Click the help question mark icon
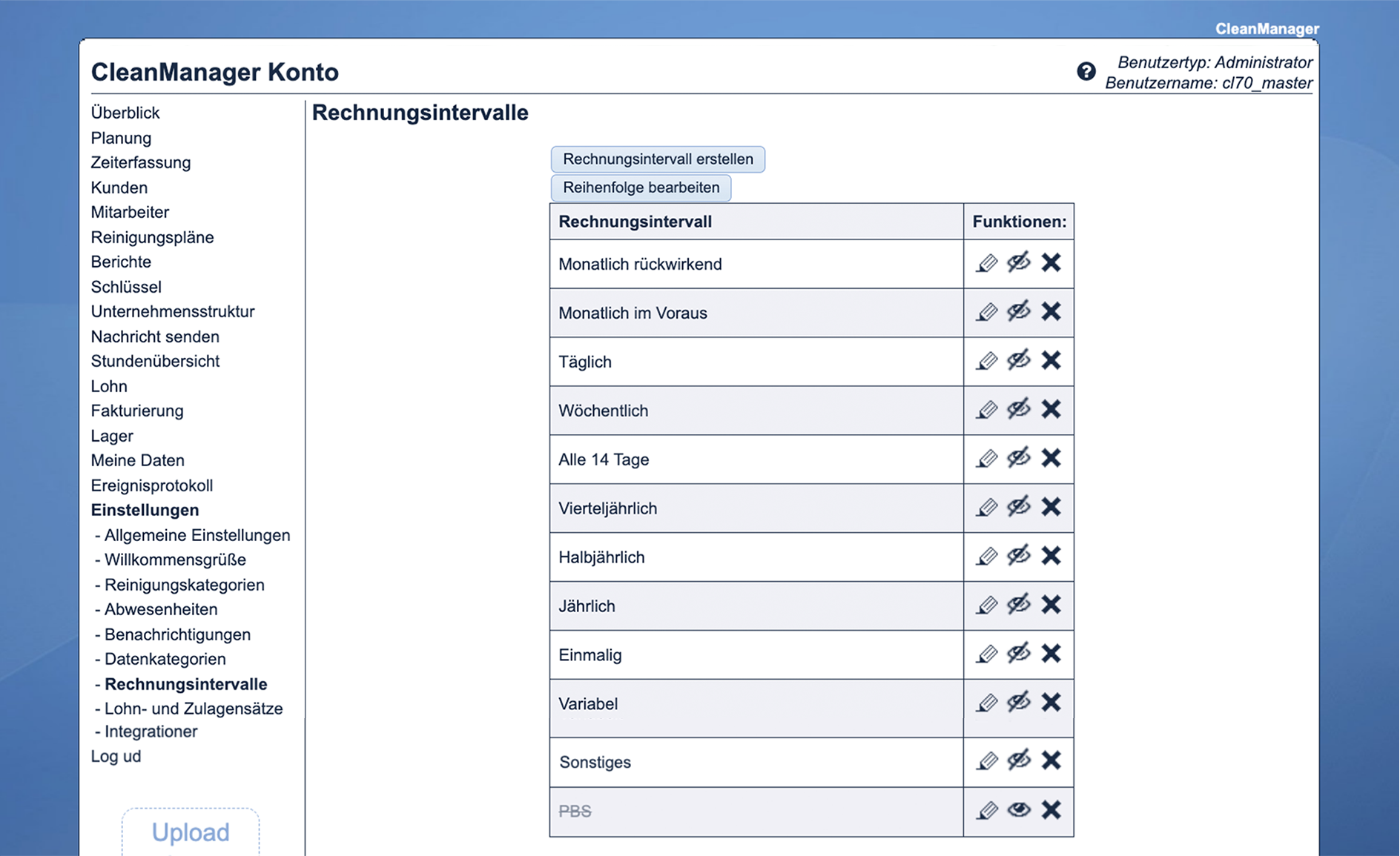1400x856 pixels. coord(1086,72)
